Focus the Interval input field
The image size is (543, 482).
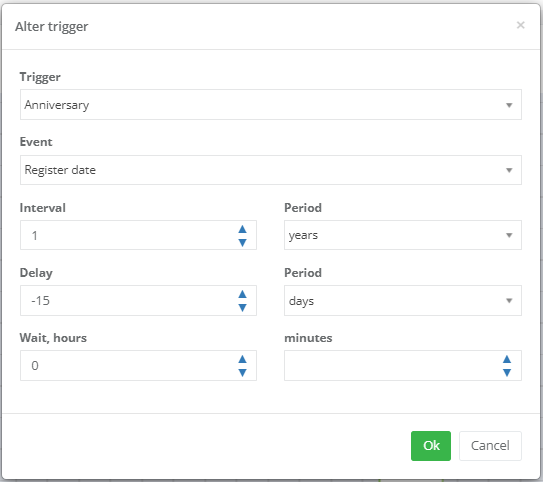[128, 235]
